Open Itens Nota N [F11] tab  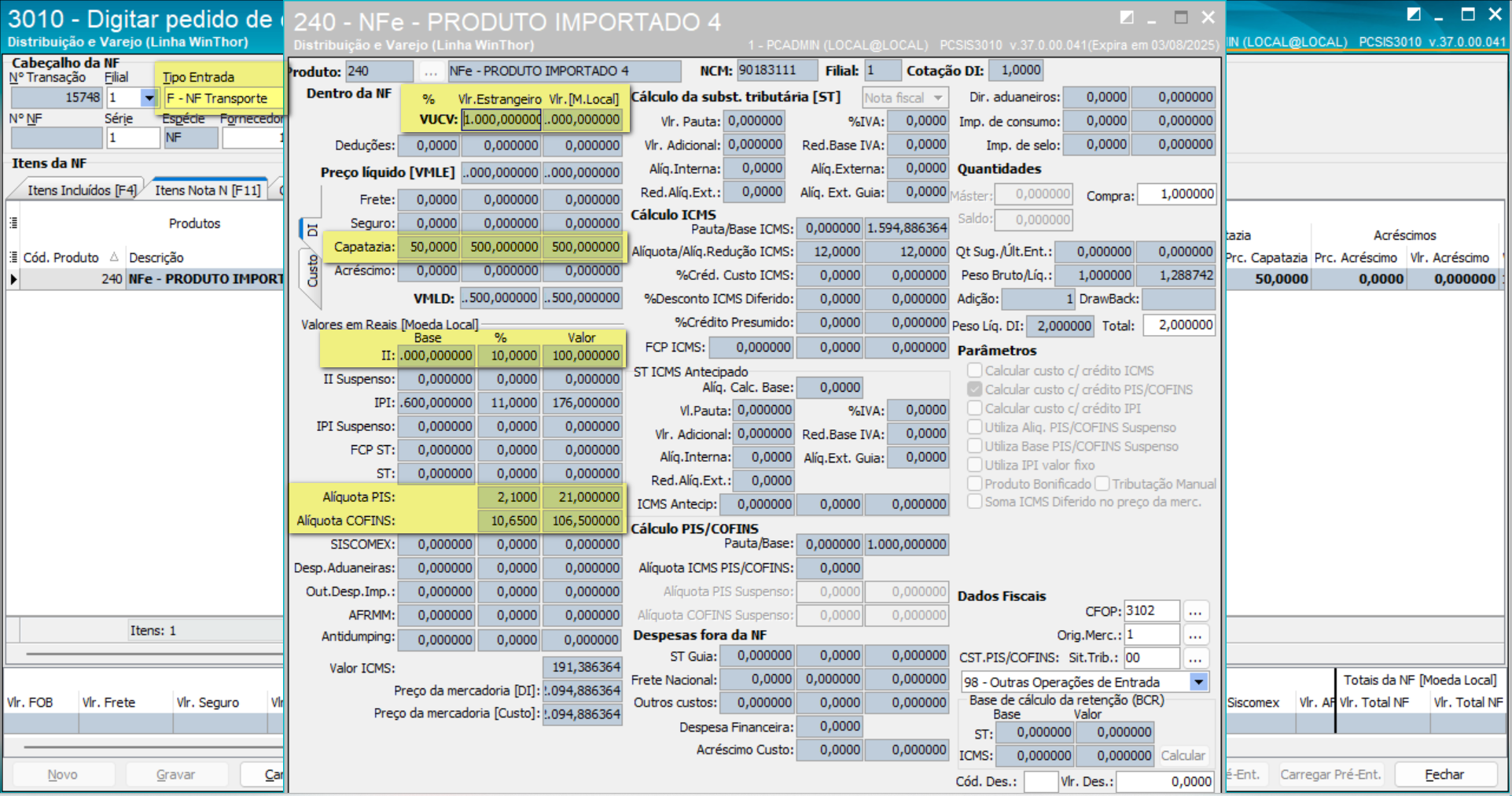tap(208, 190)
